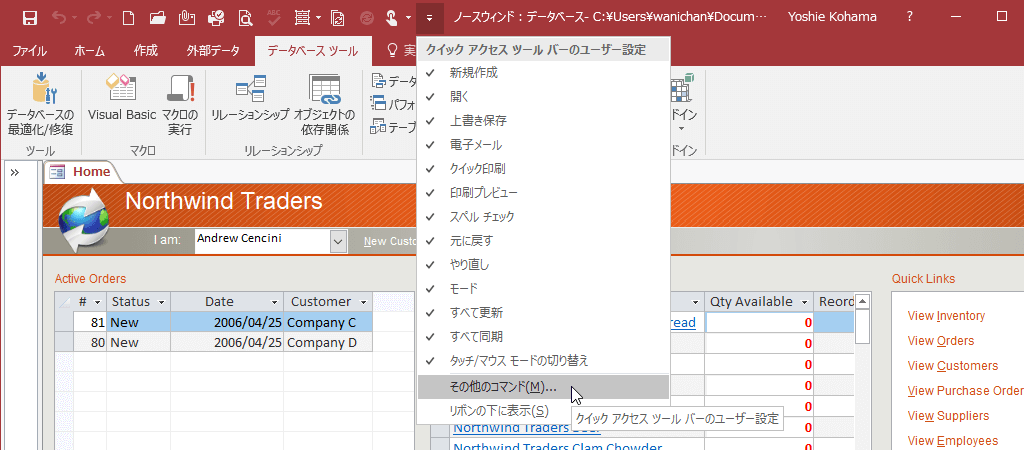Viewport: 1024px width, 450px height.
Task: Uncheck すべて同期 in the customize menu
Action: pyautogui.click(x=543, y=336)
